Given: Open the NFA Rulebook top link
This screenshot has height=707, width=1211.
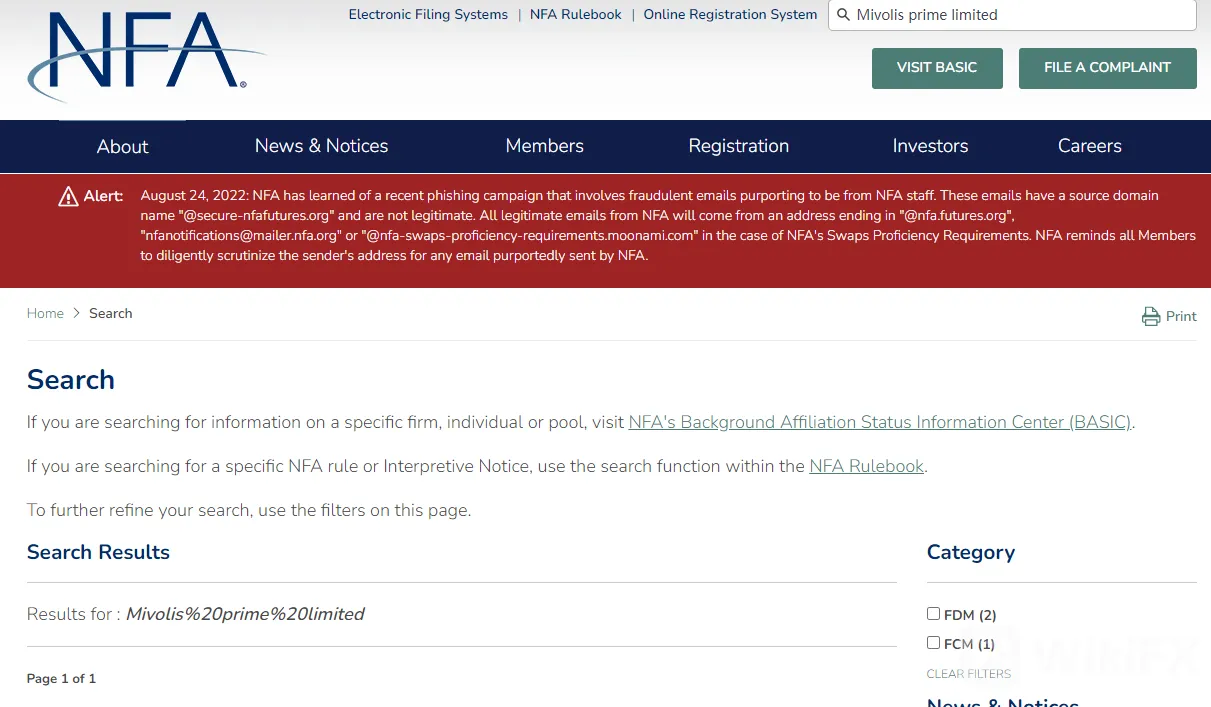Looking at the screenshot, I should pyautogui.click(x=575, y=15).
